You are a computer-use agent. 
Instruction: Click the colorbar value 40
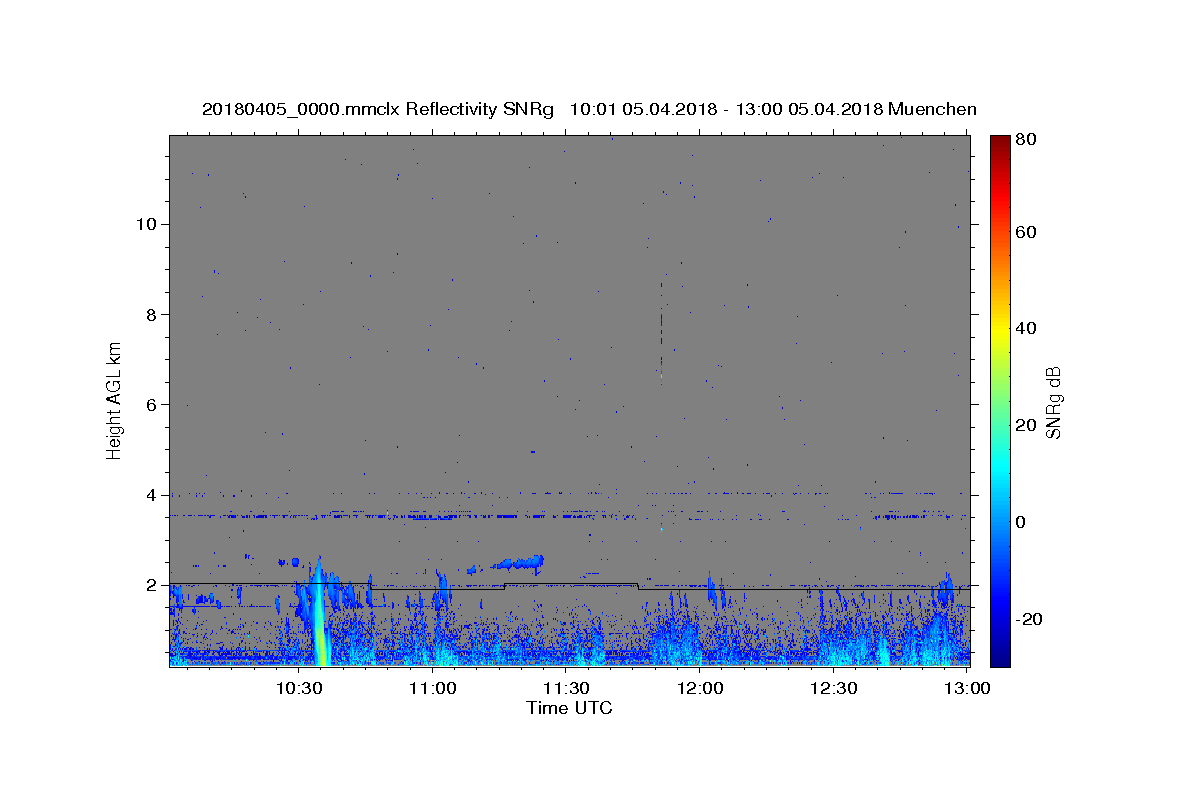[1024, 328]
